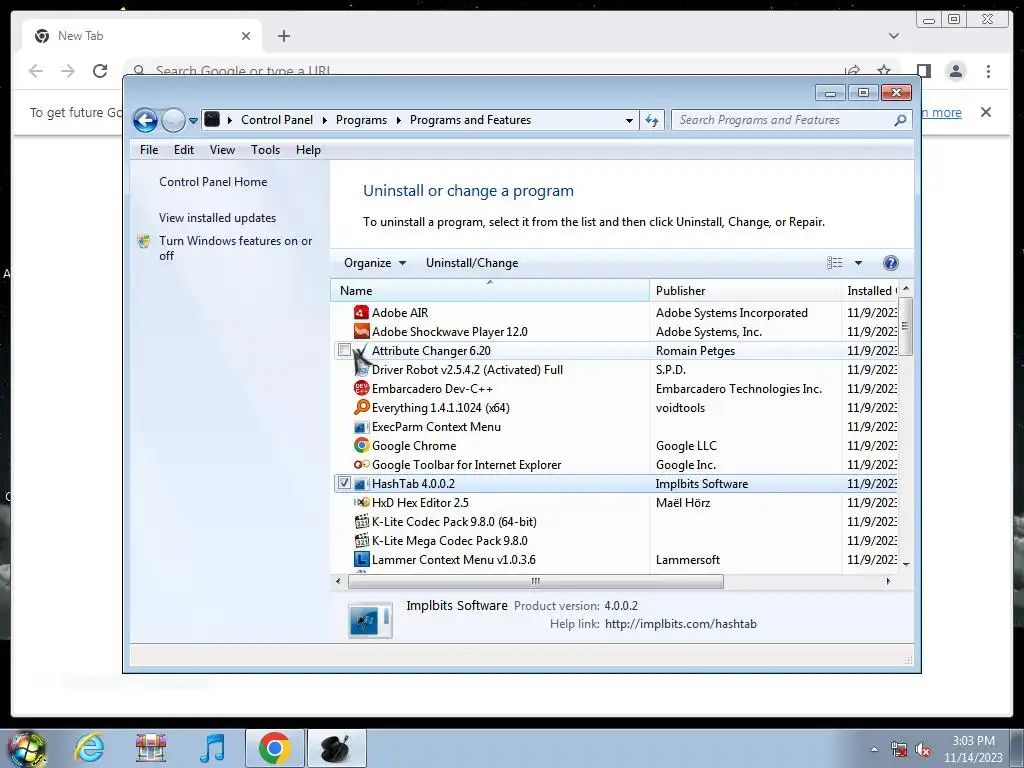The image size is (1024, 768).
Task: Click the HashTab details pane thumbnail
Action: pos(370,619)
